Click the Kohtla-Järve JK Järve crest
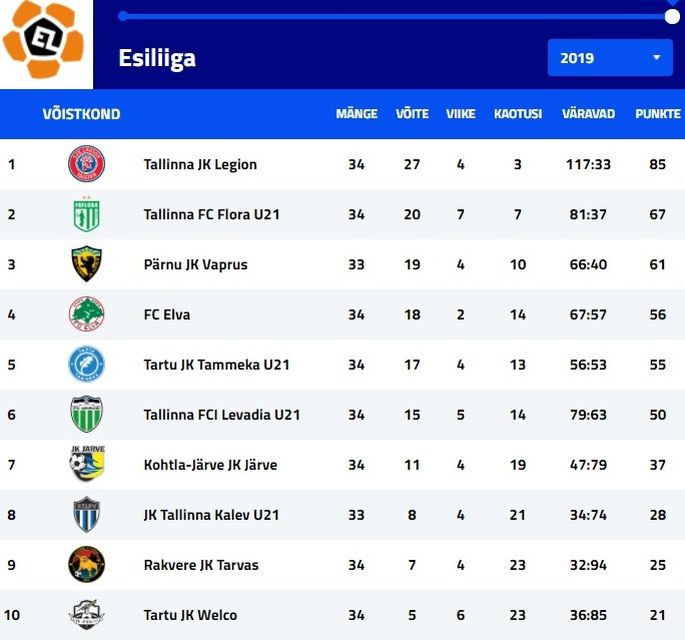This screenshot has height=644, width=685. pyautogui.click(x=87, y=464)
